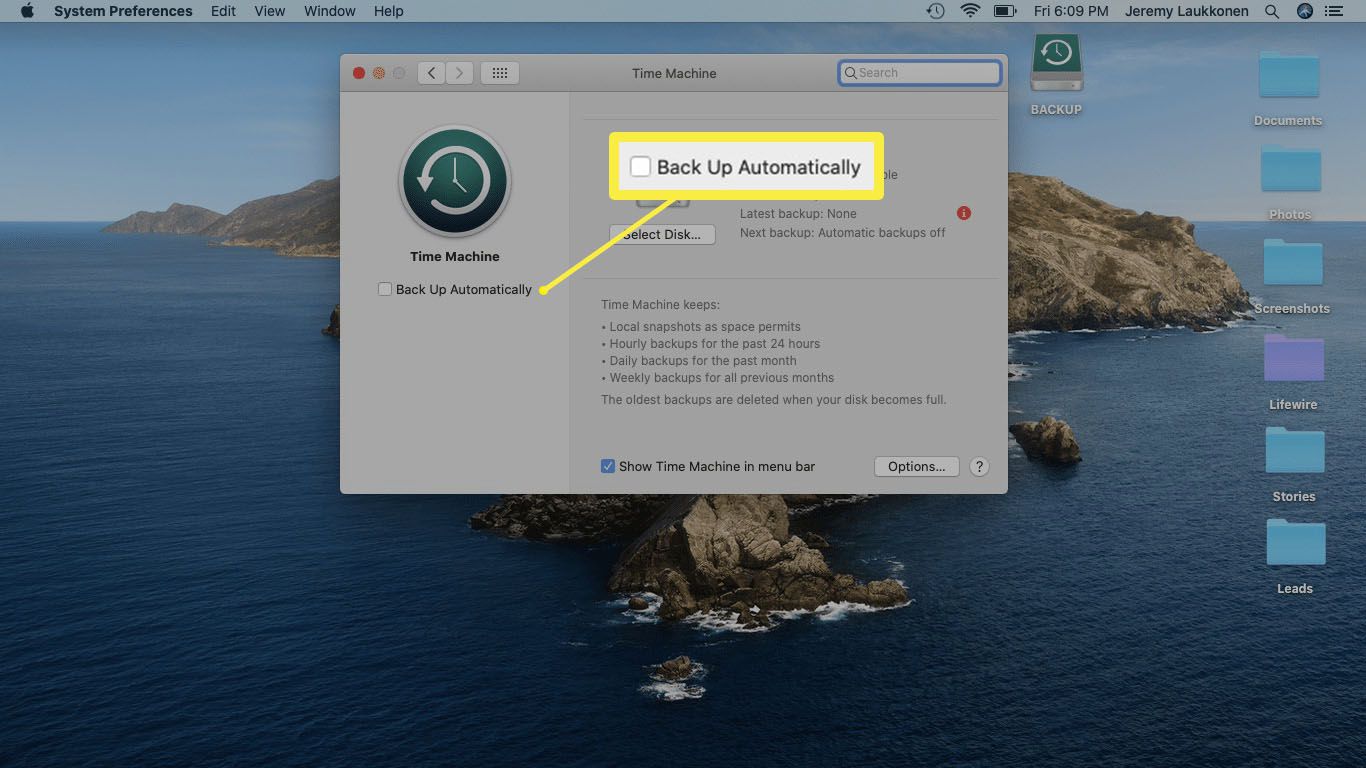Open the Help menu
Image resolution: width=1366 pixels, height=768 pixels.
pos(388,11)
